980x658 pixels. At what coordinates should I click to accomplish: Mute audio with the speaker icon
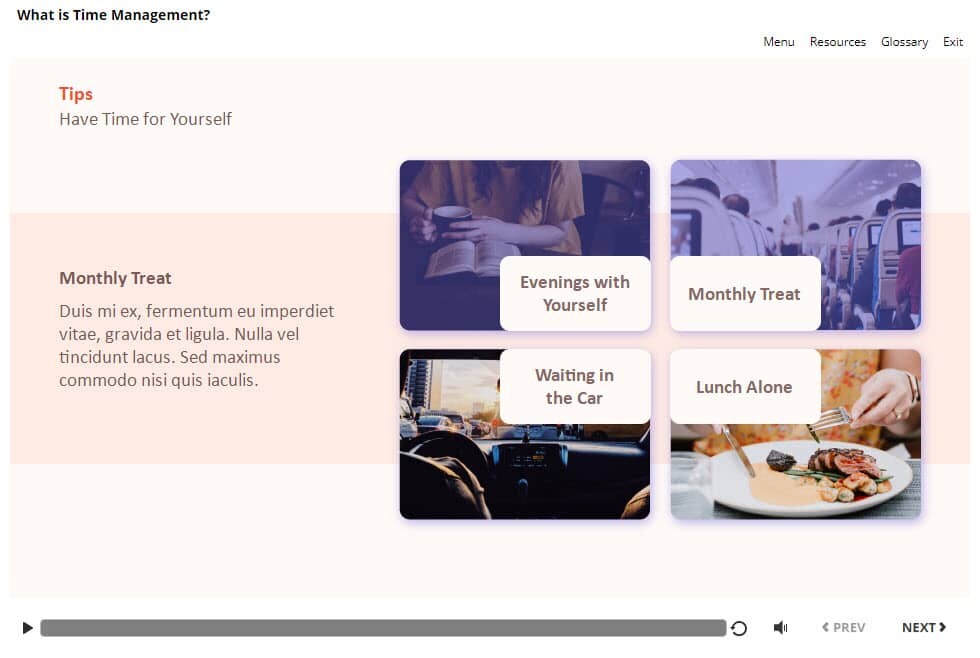coord(780,628)
